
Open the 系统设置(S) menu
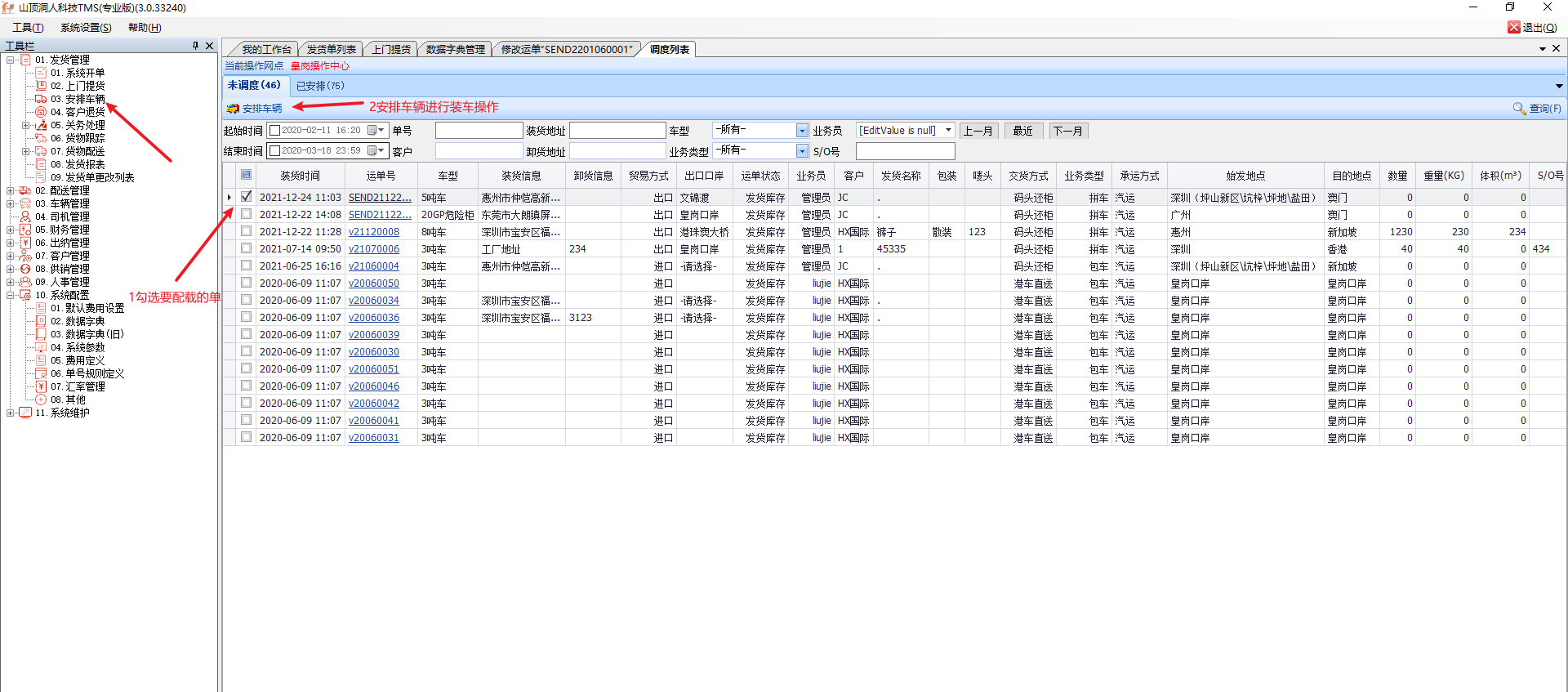pyautogui.click(x=86, y=28)
